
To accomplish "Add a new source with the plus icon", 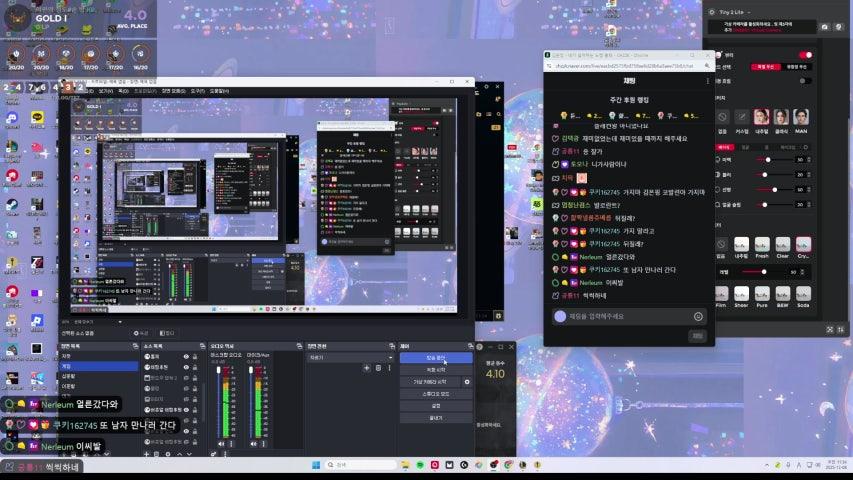I will coord(146,454).
